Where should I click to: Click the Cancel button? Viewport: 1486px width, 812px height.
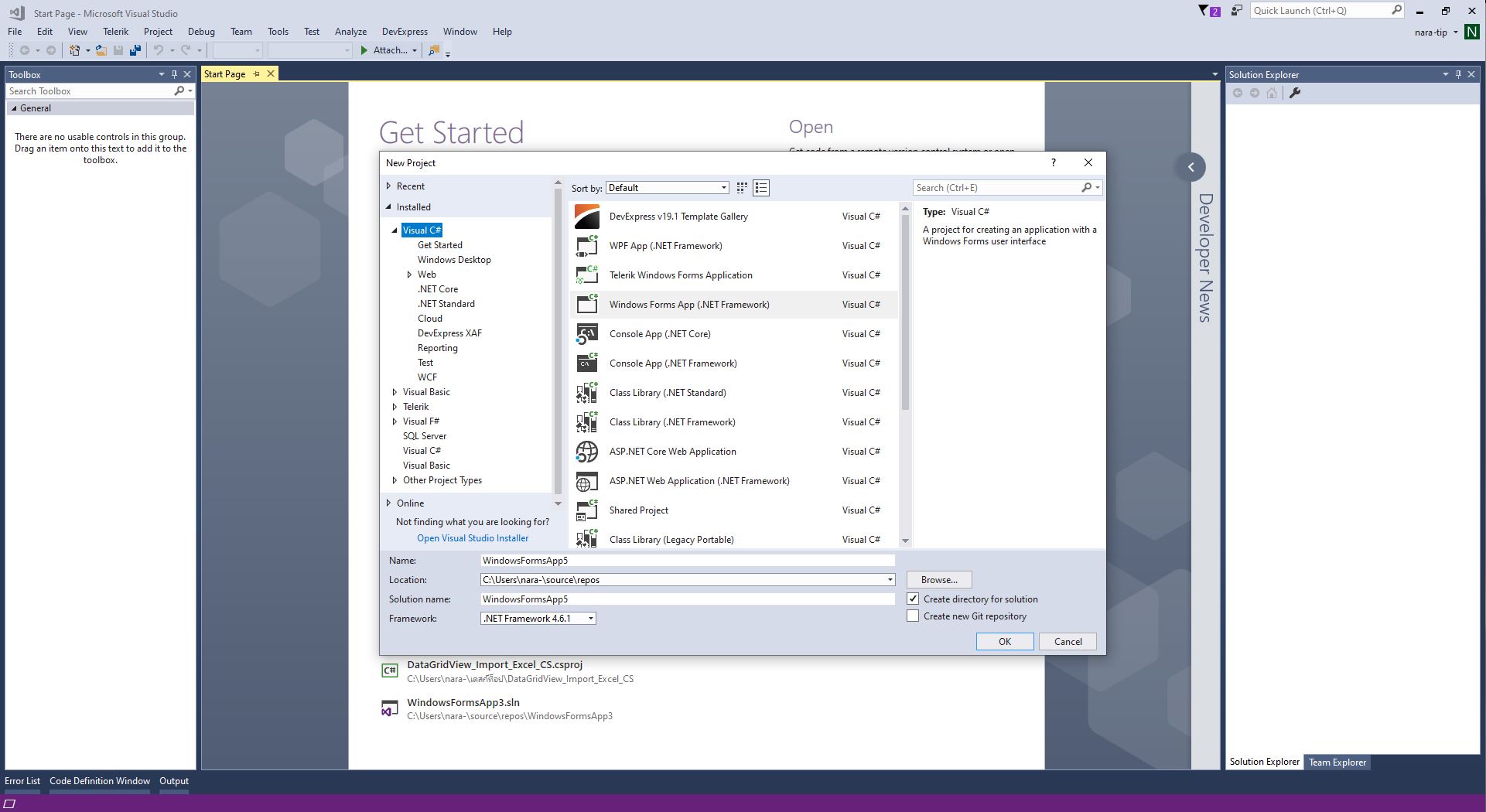point(1068,642)
